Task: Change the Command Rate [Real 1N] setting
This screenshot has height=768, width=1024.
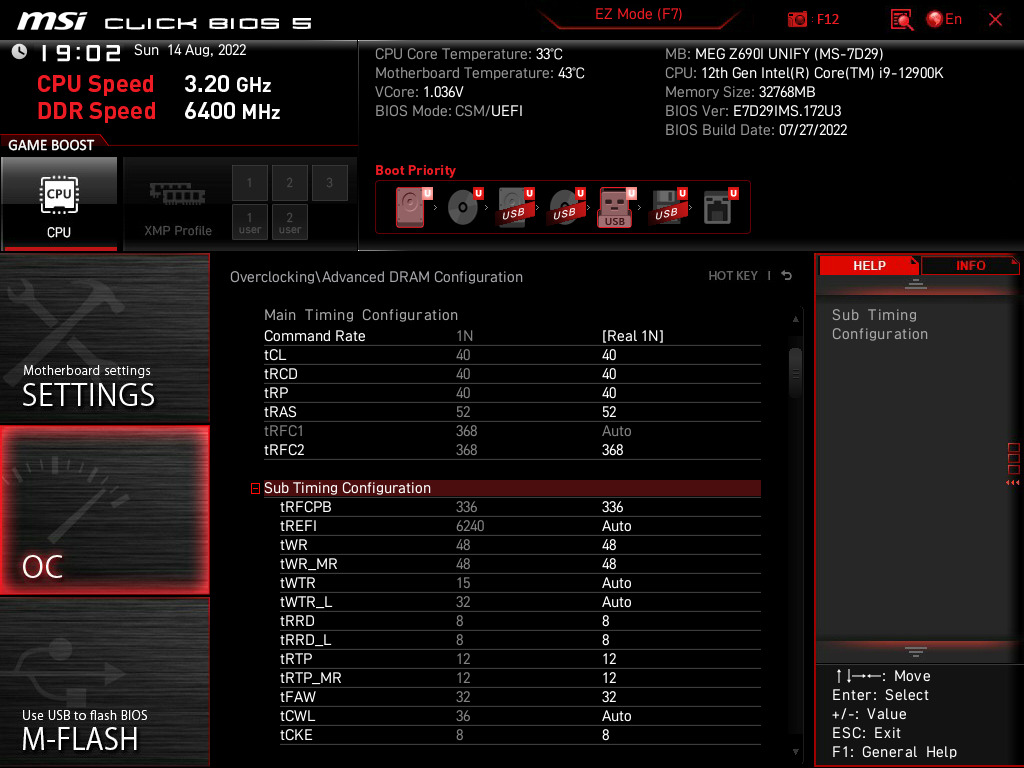Action: pyautogui.click(x=632, y=336)
